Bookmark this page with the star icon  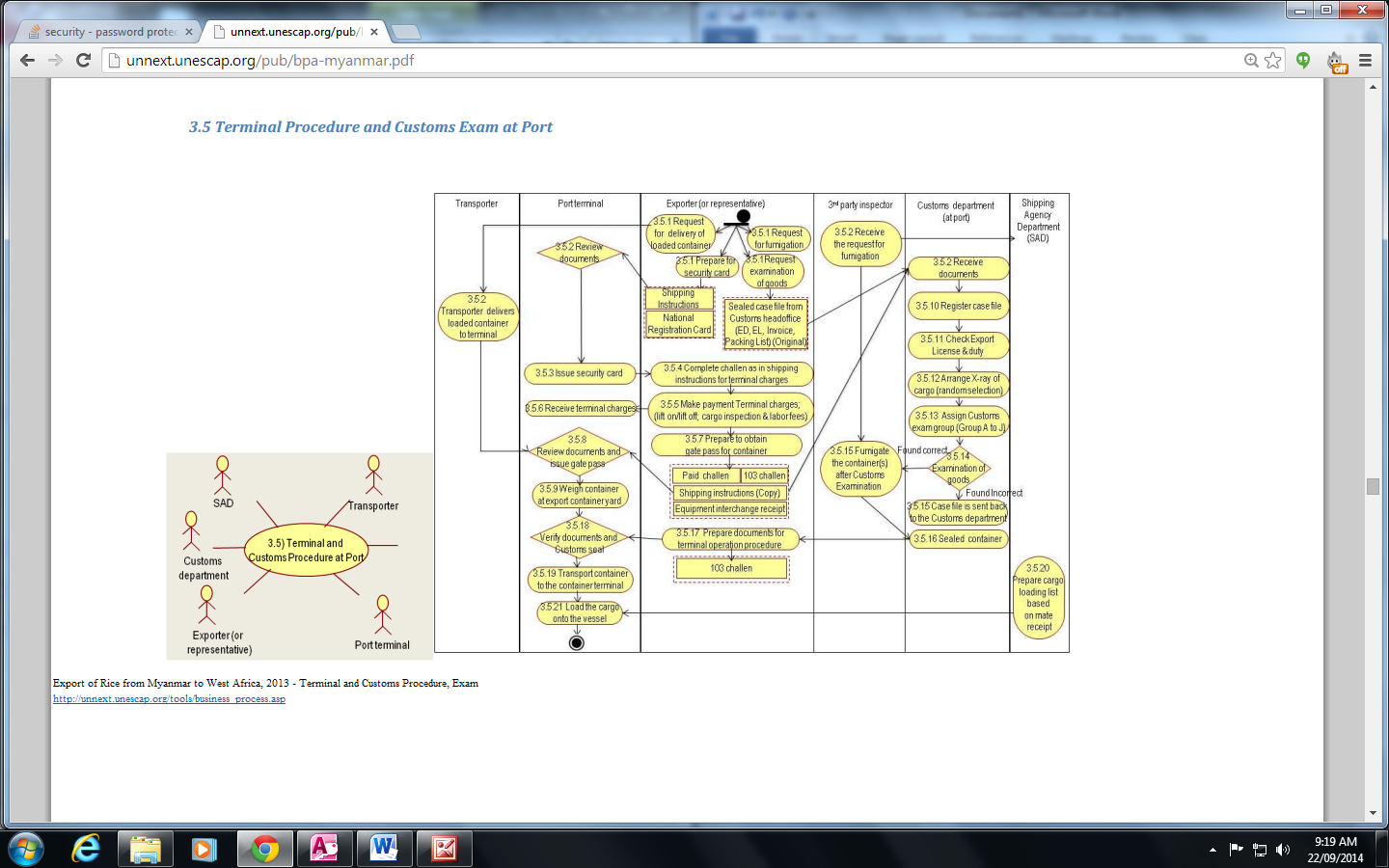[x=1273, y=60]
